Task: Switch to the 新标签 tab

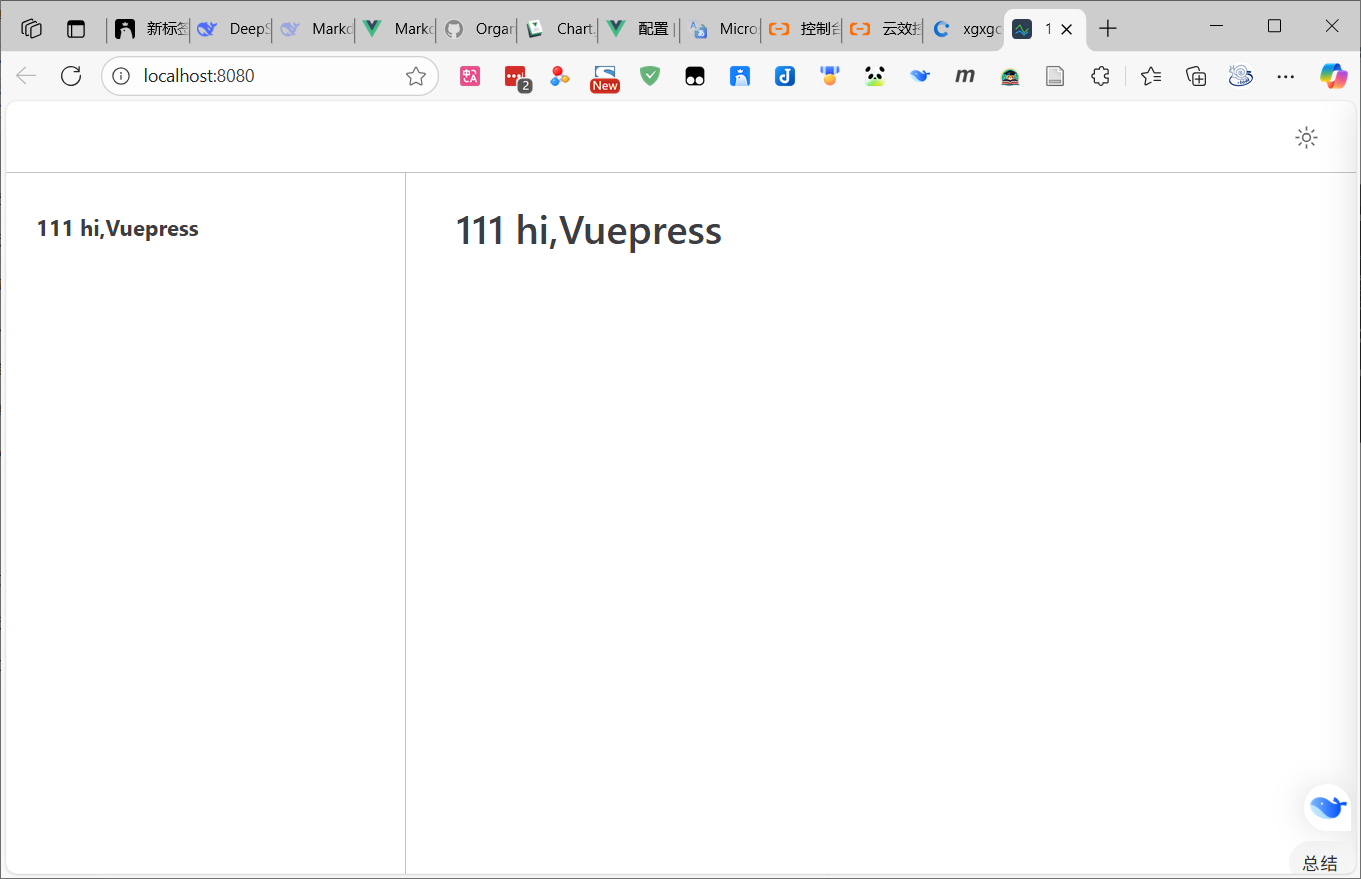Action: (149, 29)
